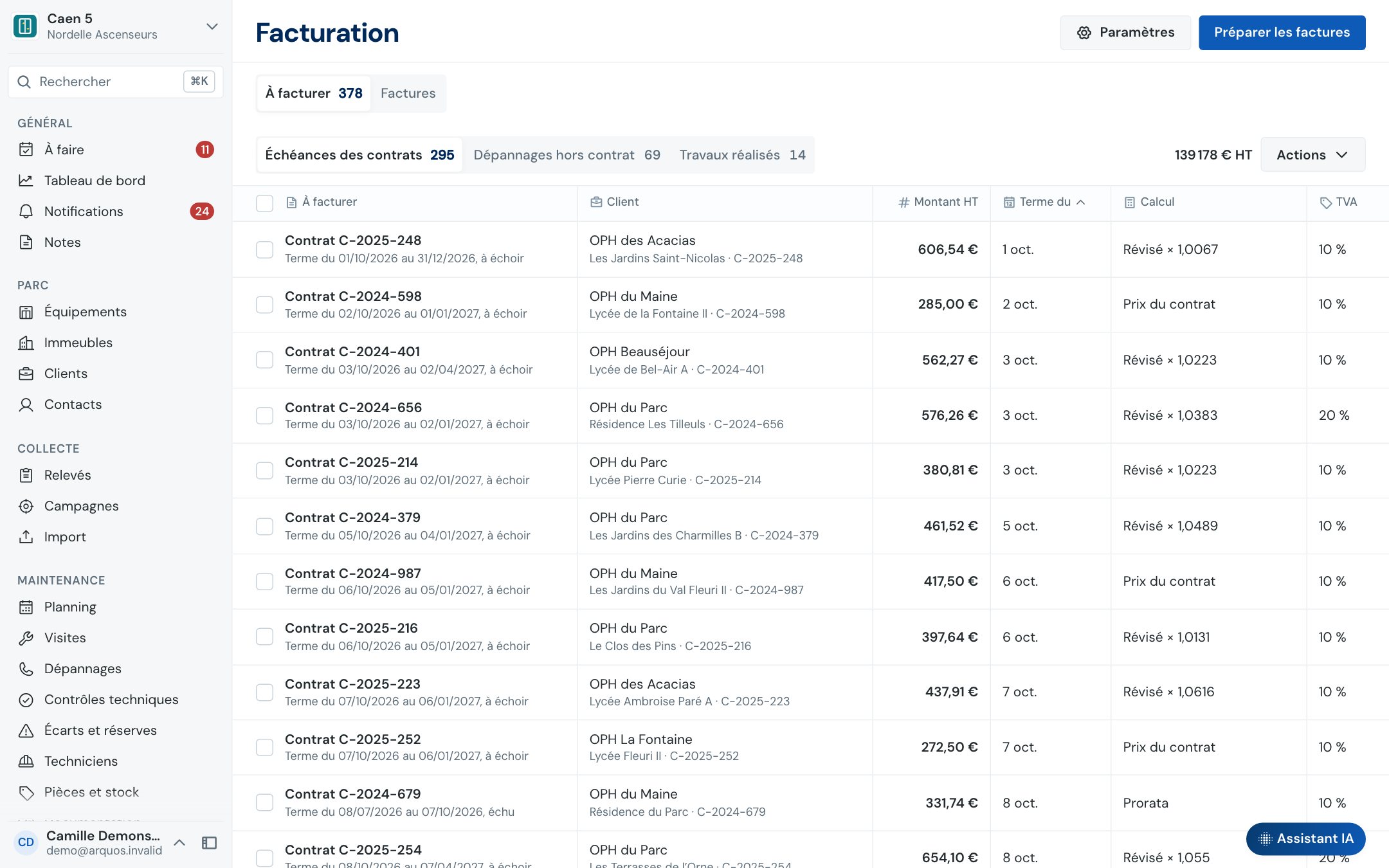The width and height of the screenshot is (1389, 868).
Task: Click the Planning calendar icon
Action: point(26,607)
